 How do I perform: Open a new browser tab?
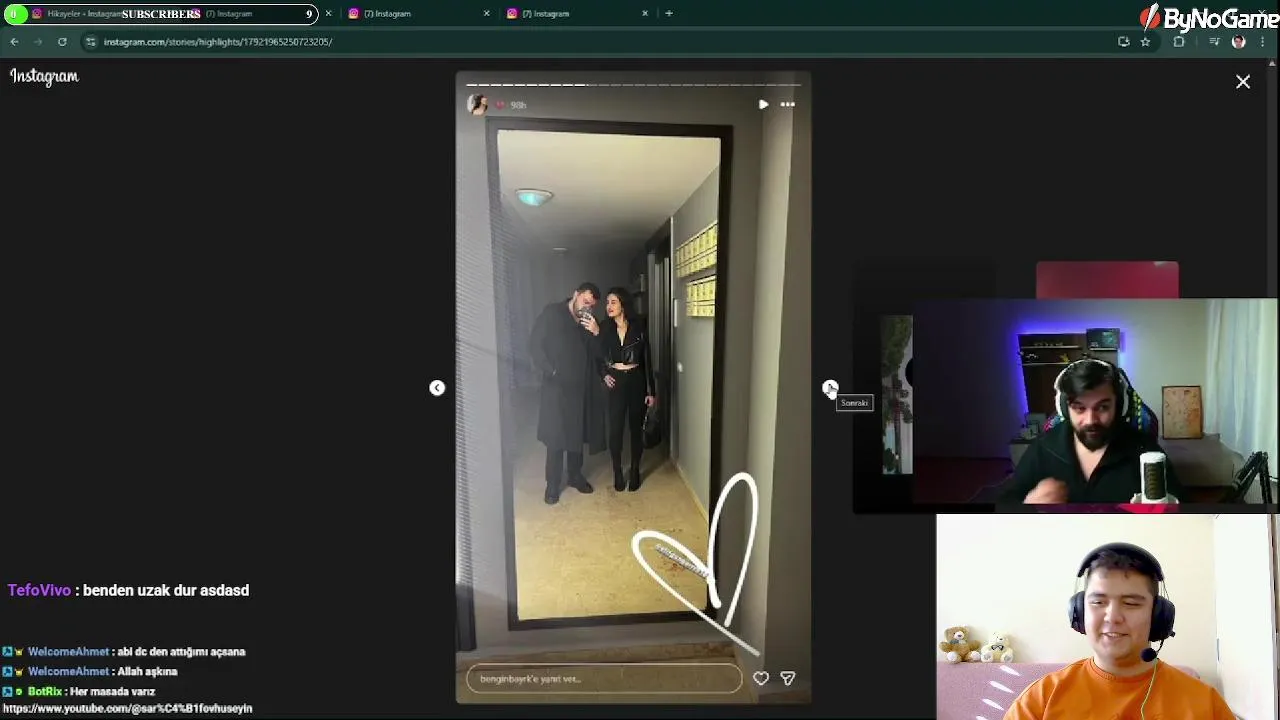(x=669, y=14)
